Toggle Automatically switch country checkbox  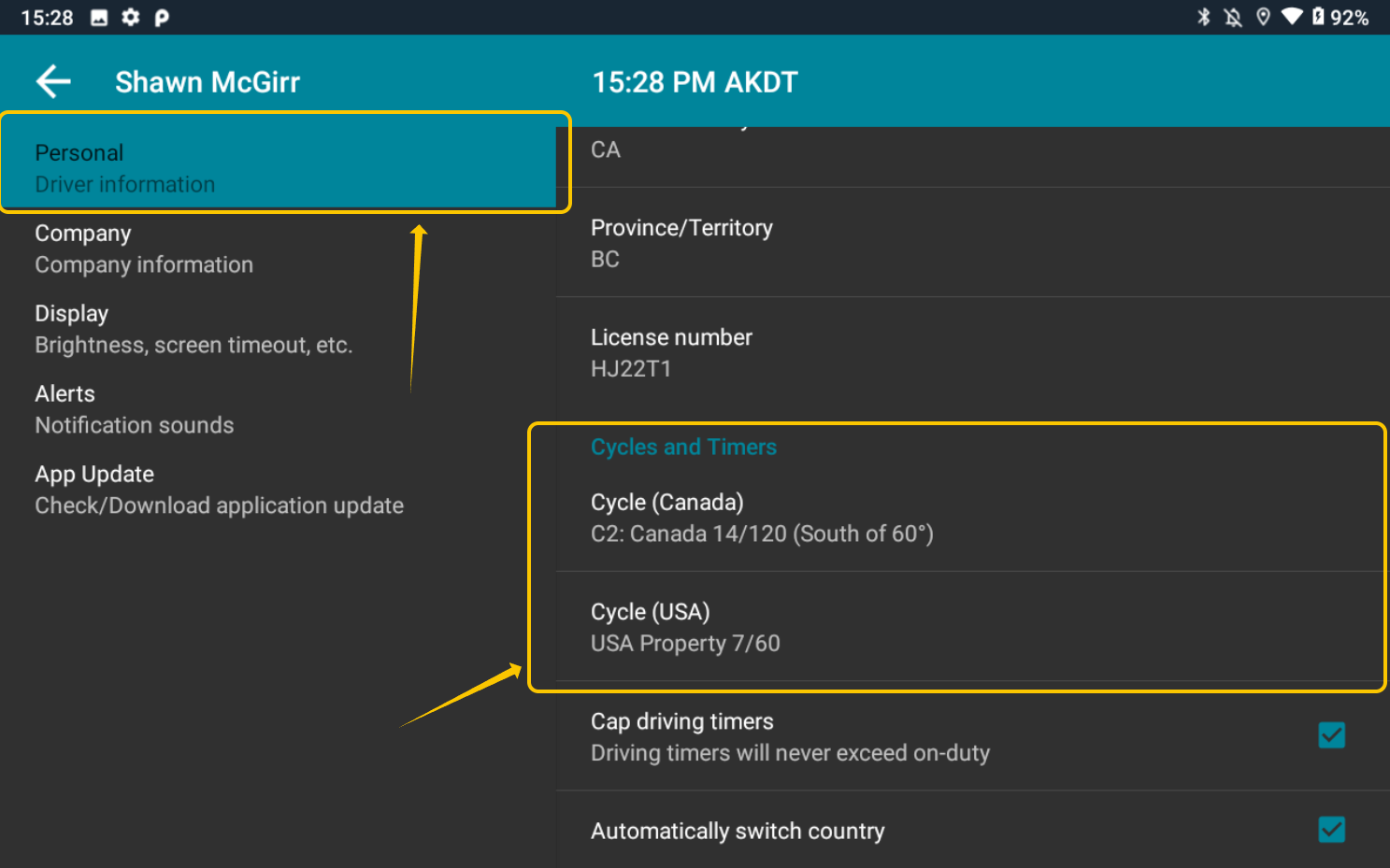pyautogui.click(x=1331, y=829)
